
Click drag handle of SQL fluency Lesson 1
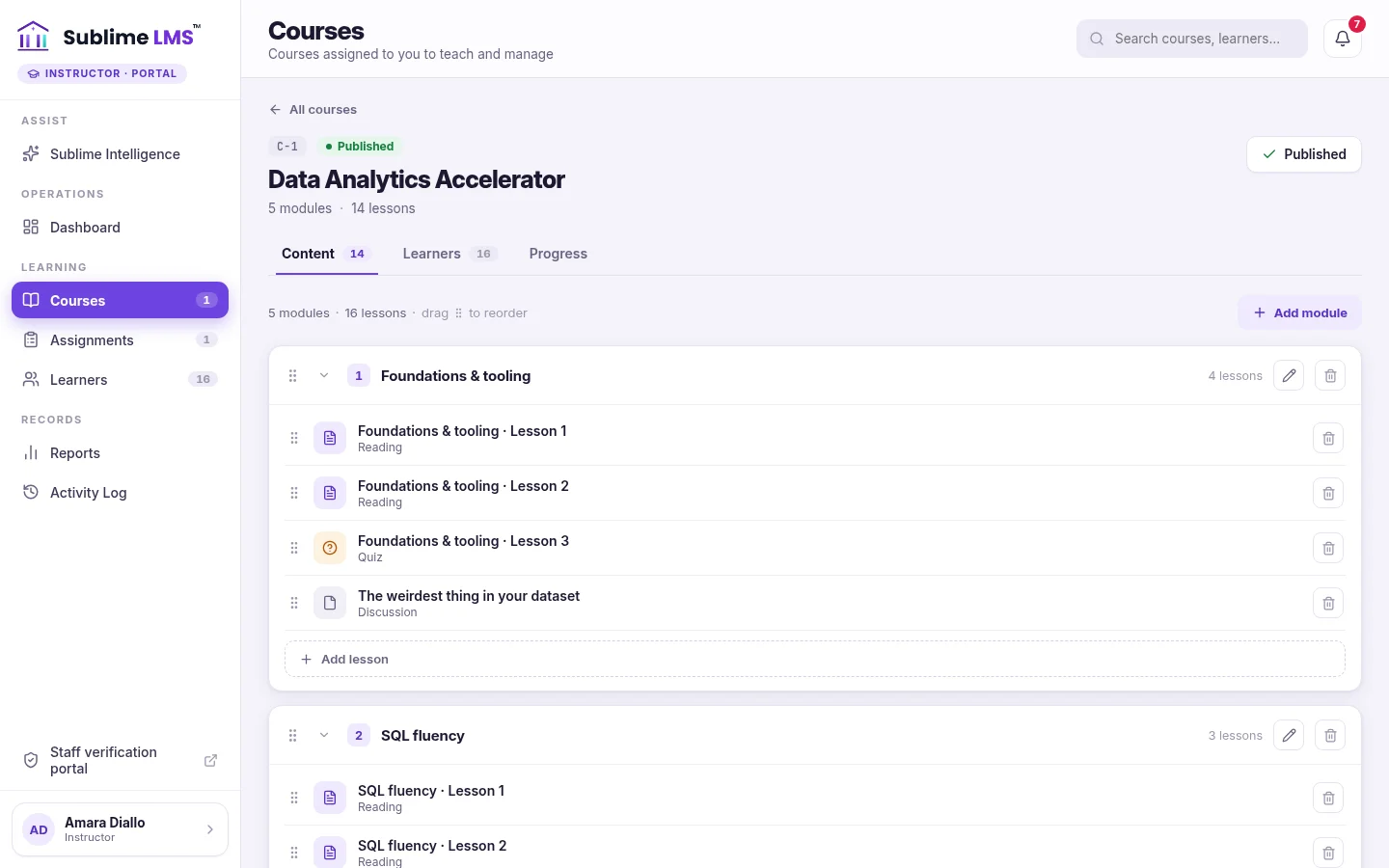coord(294,799)
